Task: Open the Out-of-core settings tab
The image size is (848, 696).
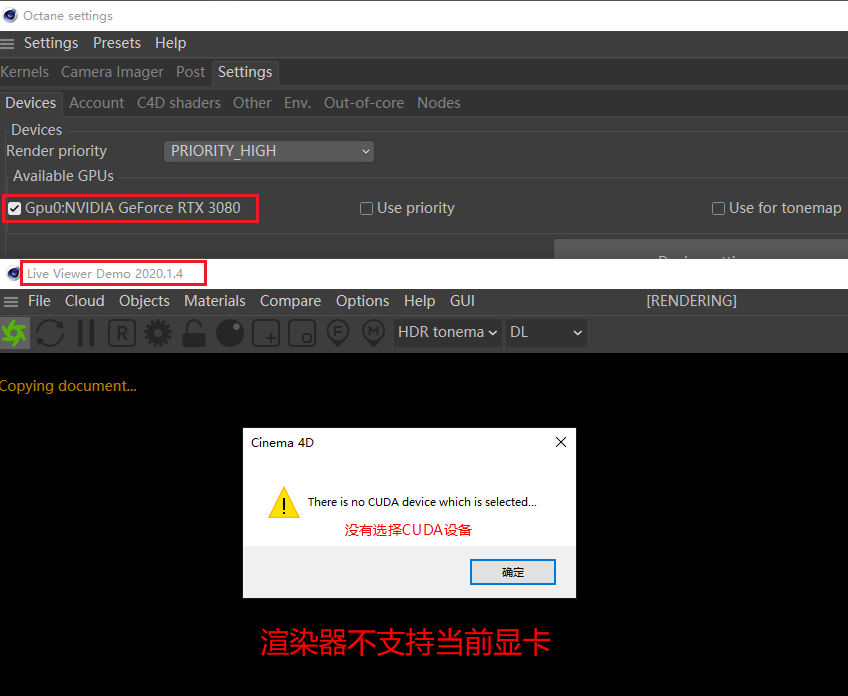Action: (364, 103)
